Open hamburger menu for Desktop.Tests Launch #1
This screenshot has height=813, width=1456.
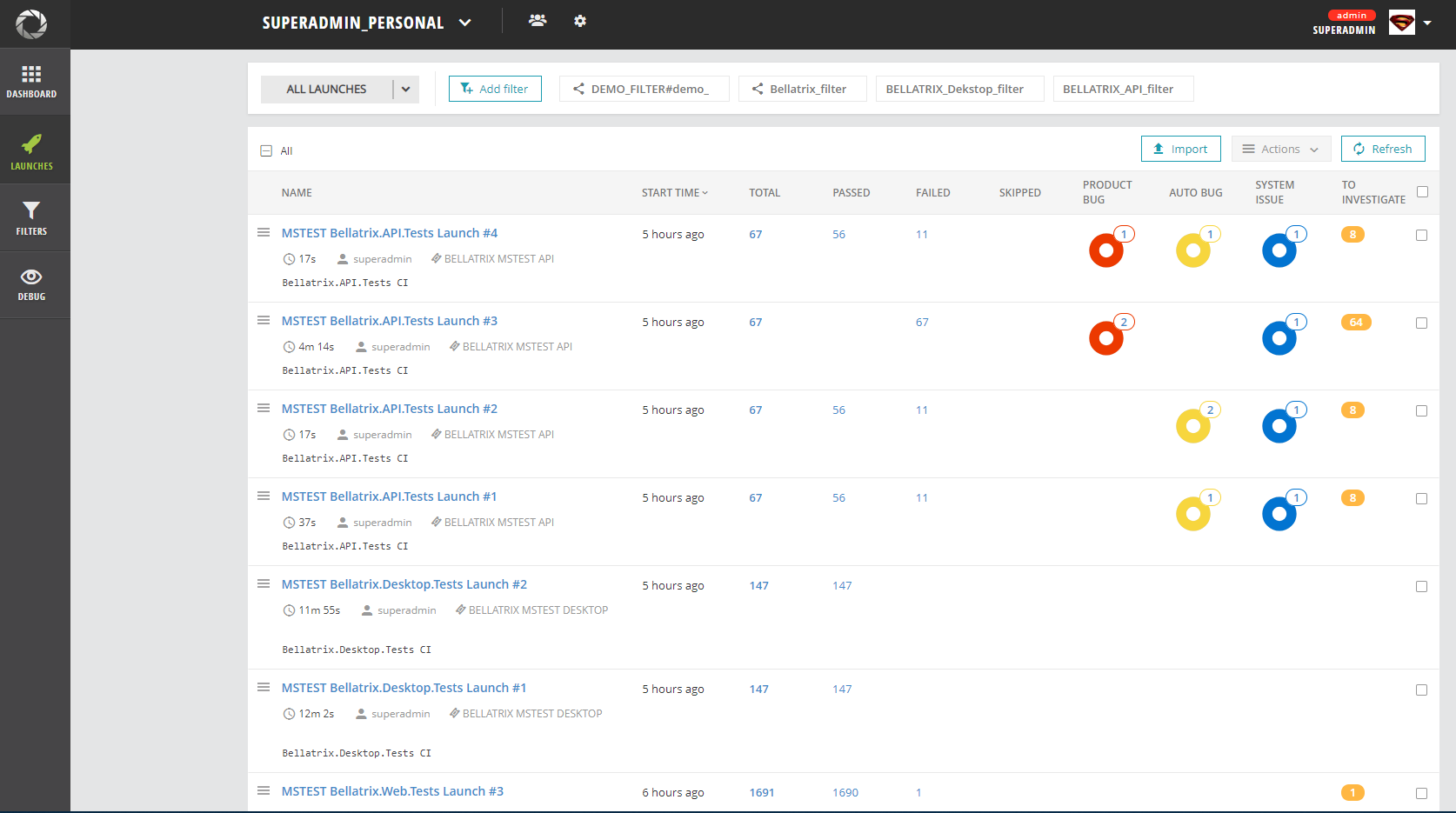point(264,687)
